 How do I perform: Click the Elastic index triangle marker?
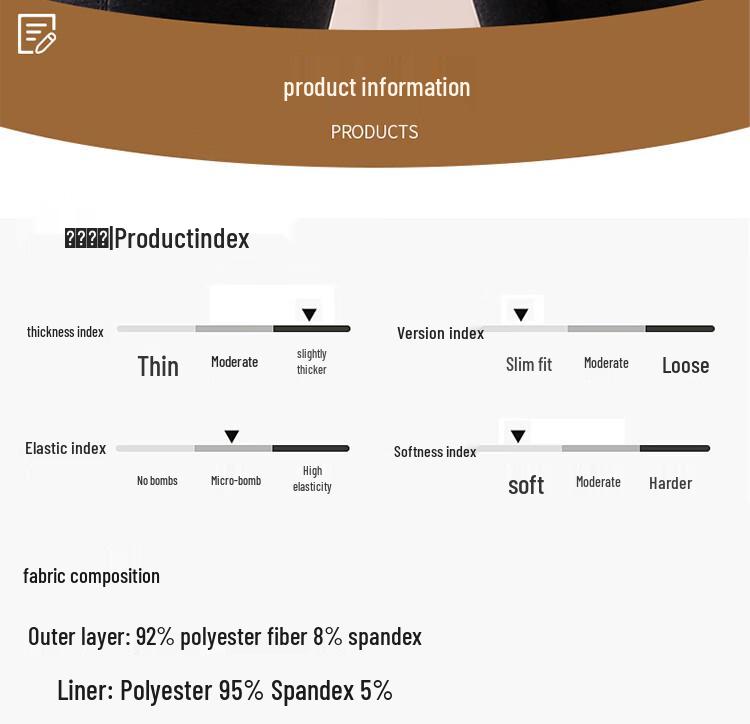pyautogui.click(x=232, y=436)
